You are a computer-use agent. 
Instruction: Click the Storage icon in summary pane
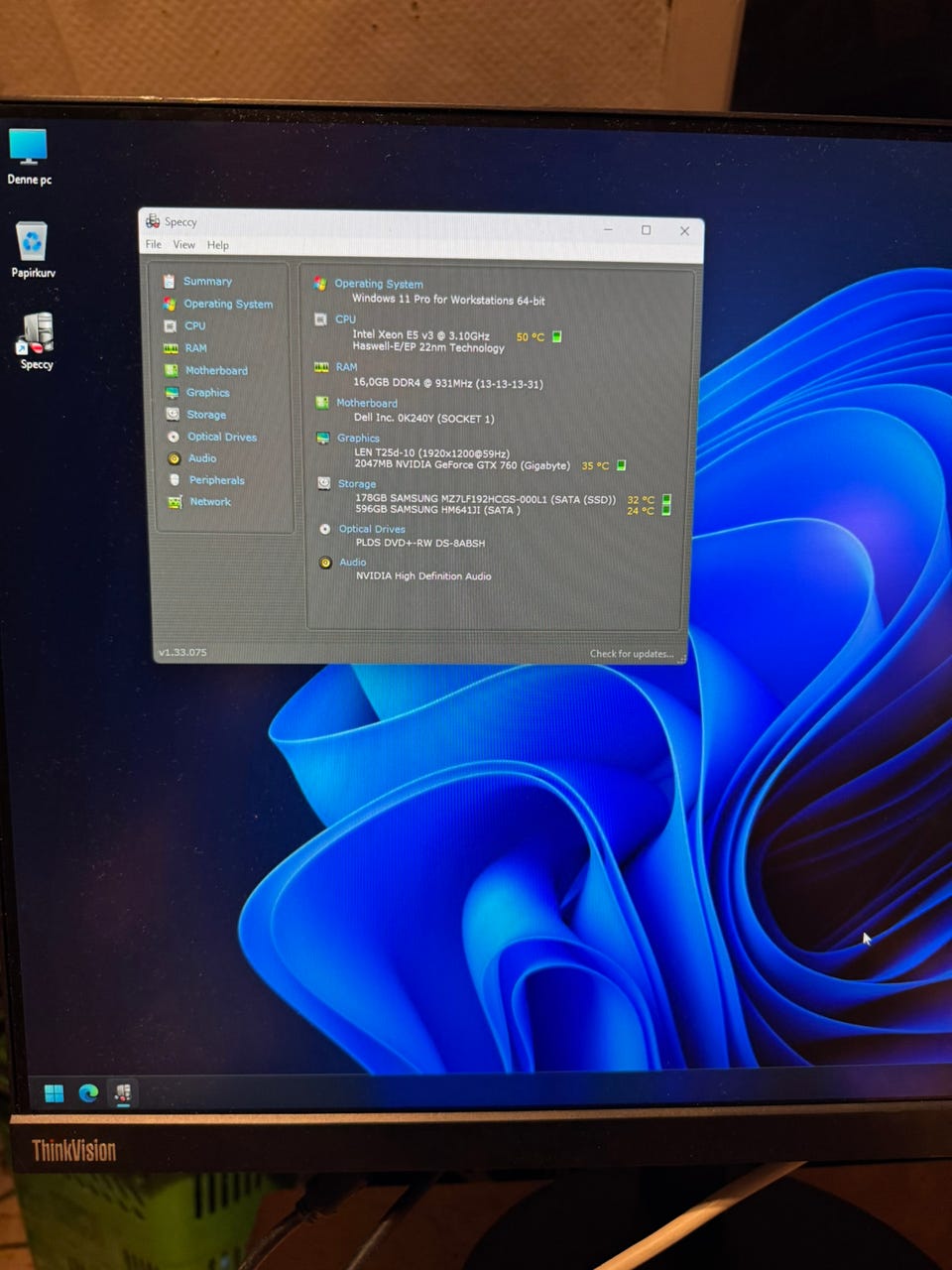[x=323, y=483]
